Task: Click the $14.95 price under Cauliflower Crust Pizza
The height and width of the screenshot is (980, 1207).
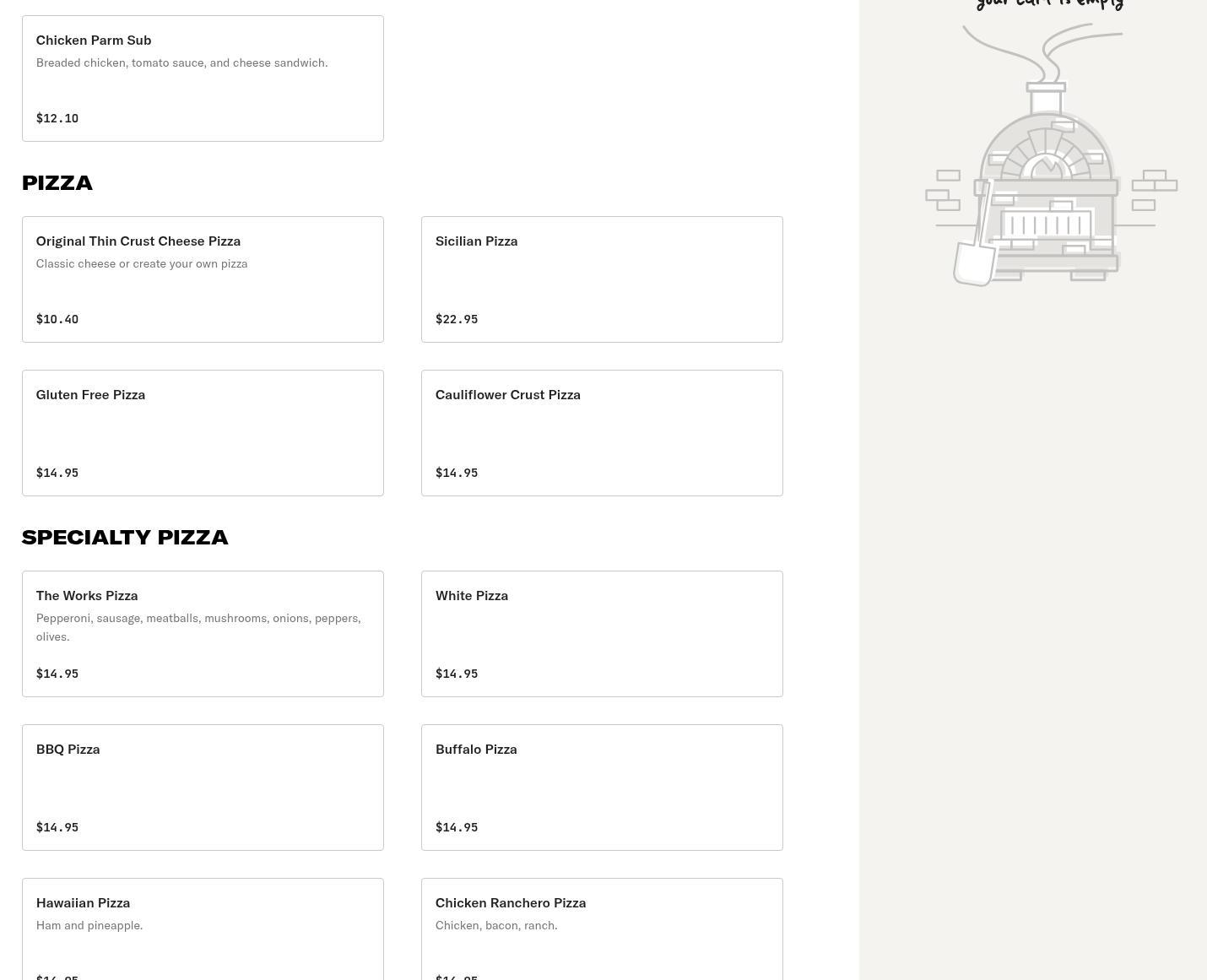Action: pos(457,473)
